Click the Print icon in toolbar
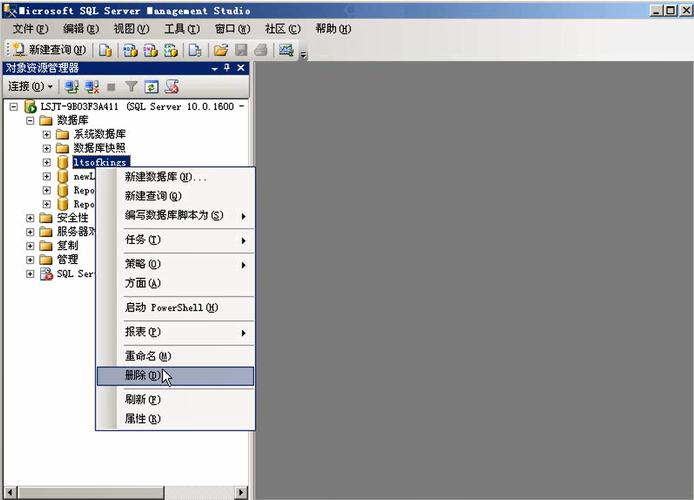The image size is (694, 500). click(x=261, y=50)
